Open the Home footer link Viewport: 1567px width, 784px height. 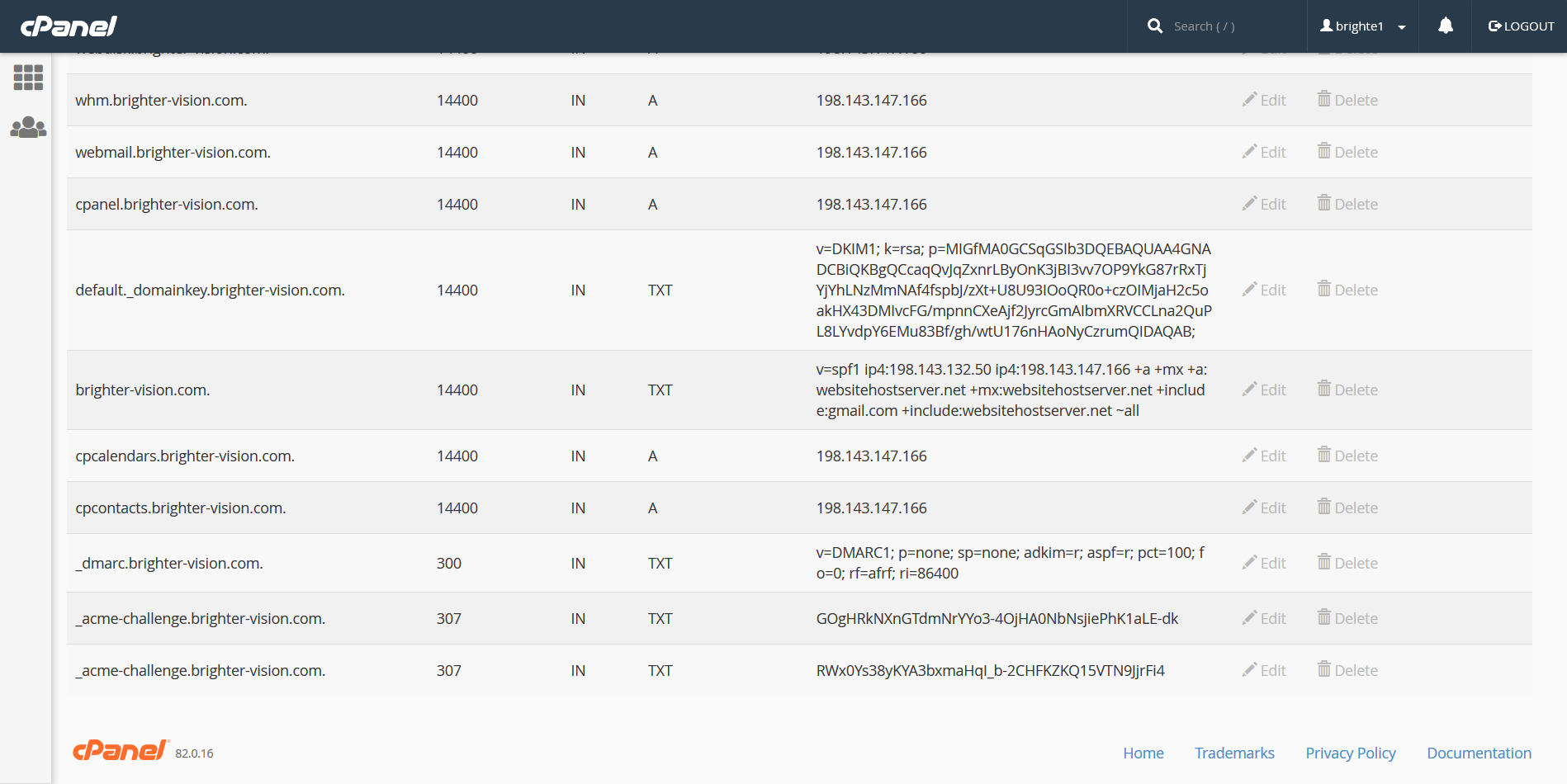pos(1143,753)
